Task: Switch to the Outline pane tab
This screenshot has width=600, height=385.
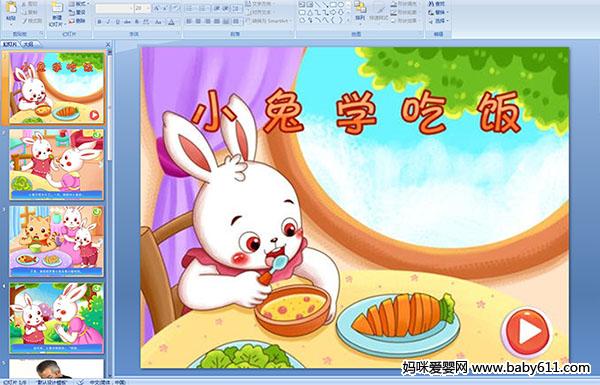Action: pos(28,44)
